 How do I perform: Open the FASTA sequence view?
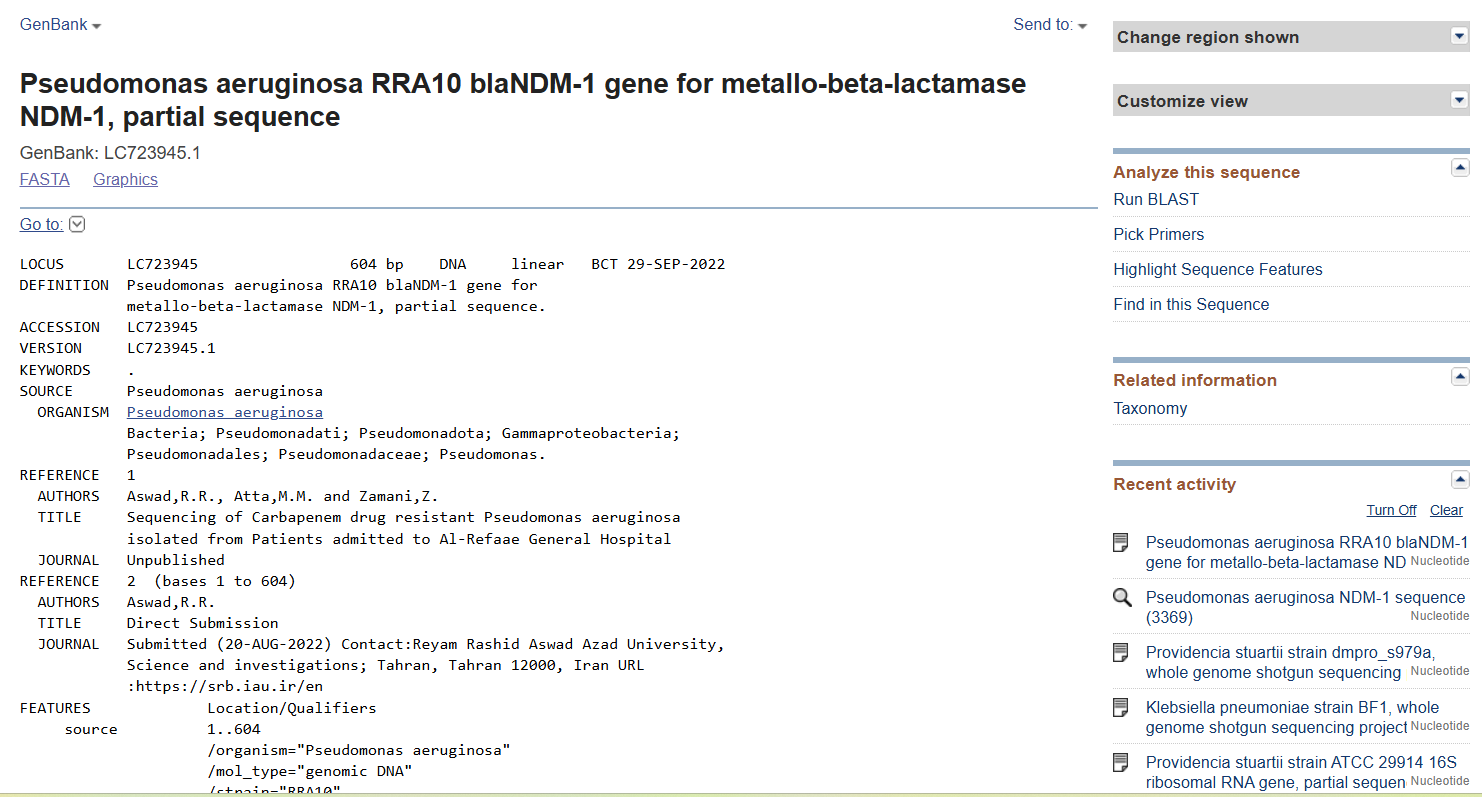pos(45,178)
